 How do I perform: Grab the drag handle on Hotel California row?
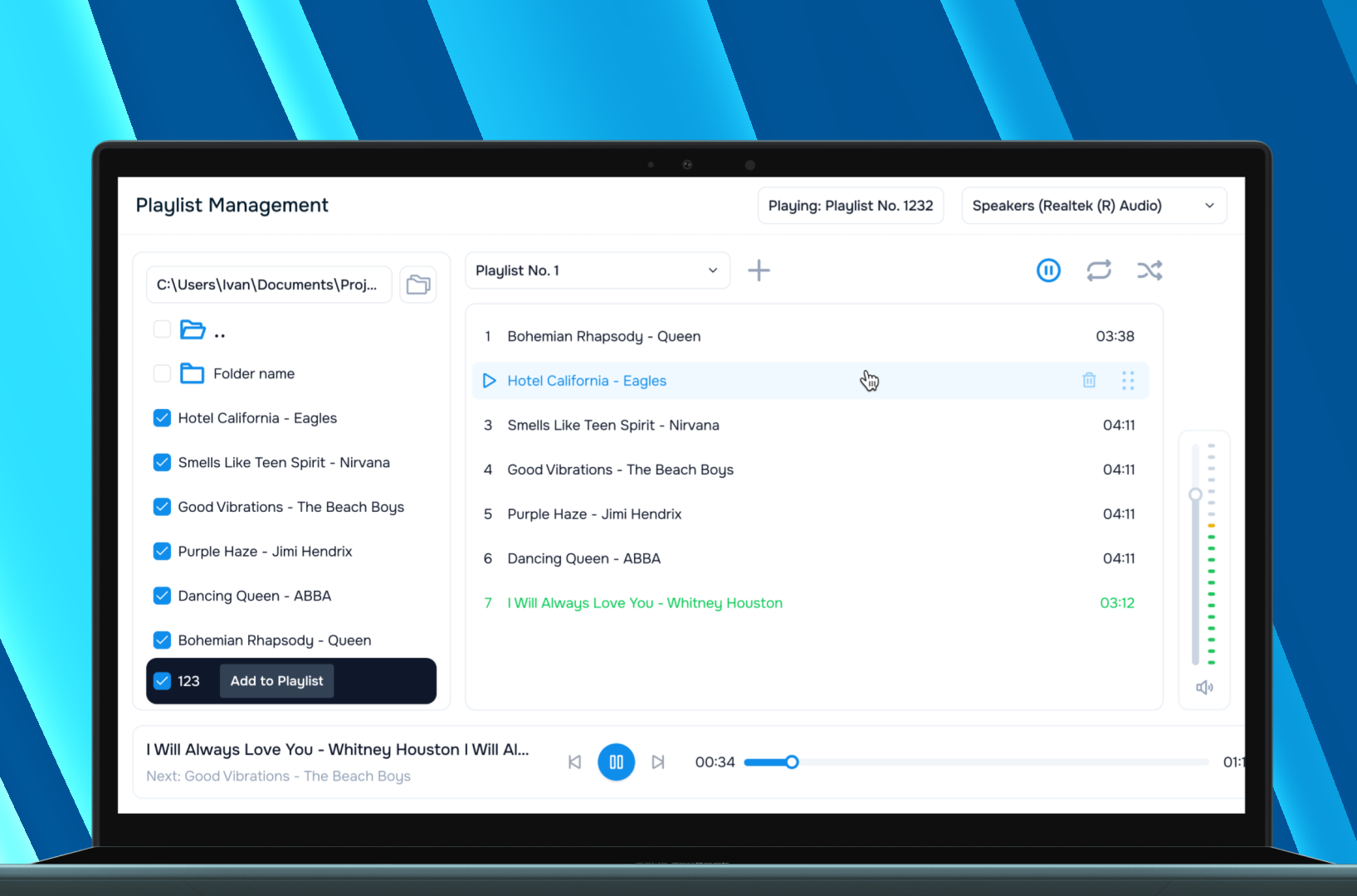coord(1128,380)
